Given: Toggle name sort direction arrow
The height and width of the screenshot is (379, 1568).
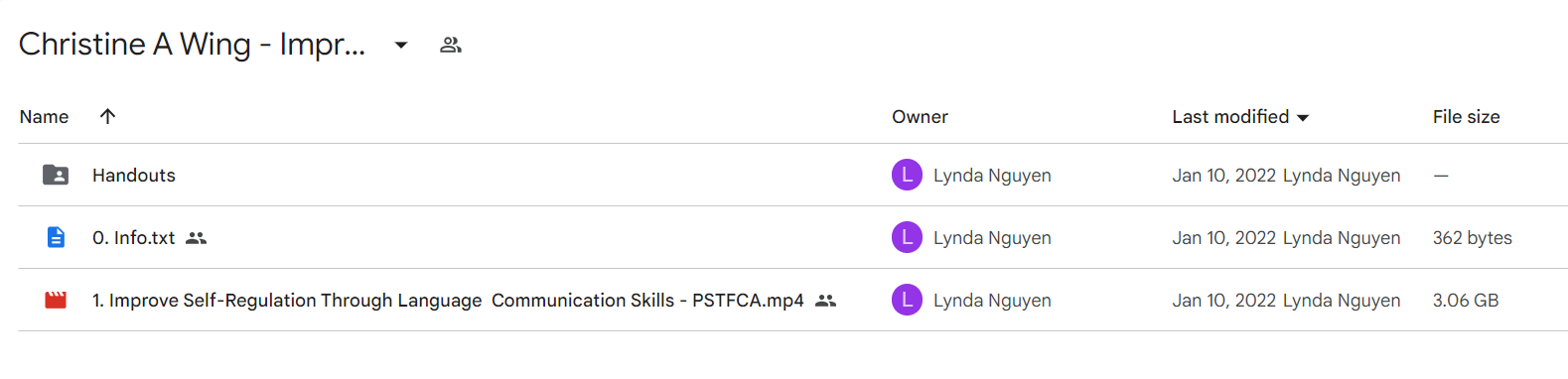Looking at the screenshot, I should (107, 116).
